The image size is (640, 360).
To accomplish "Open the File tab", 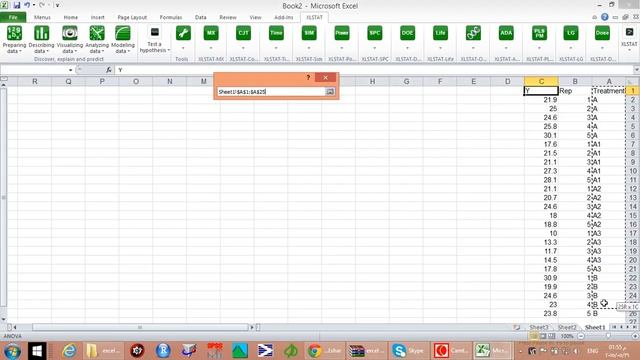I will 13,17.
